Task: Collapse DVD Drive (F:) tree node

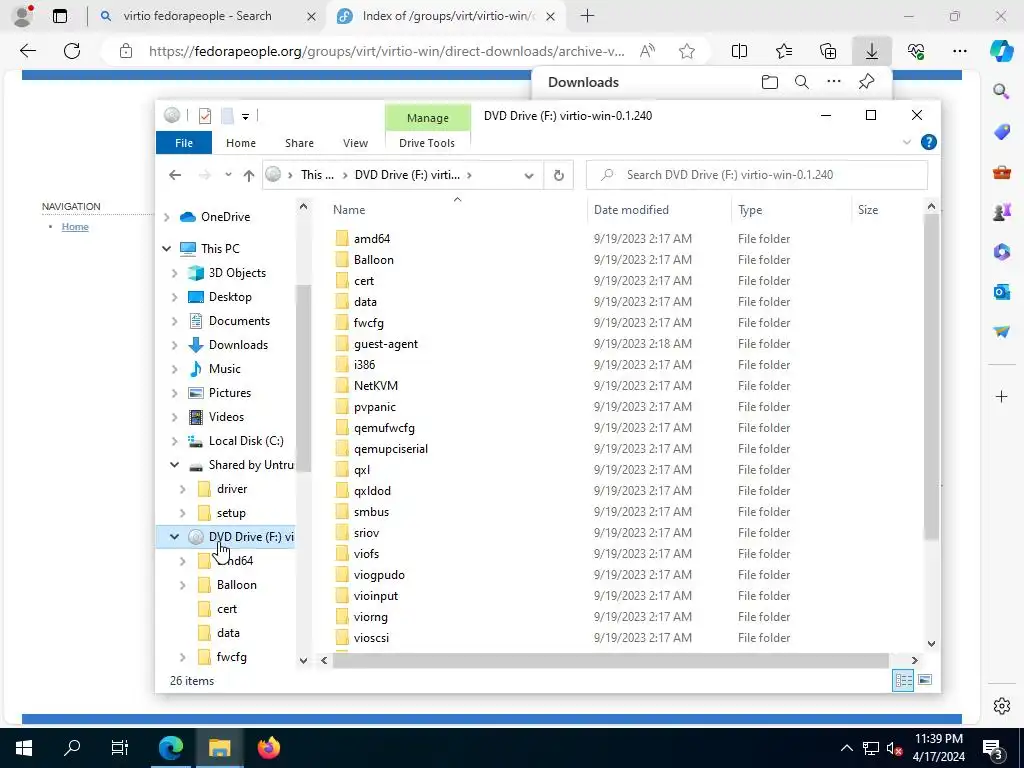Action: 174,537
